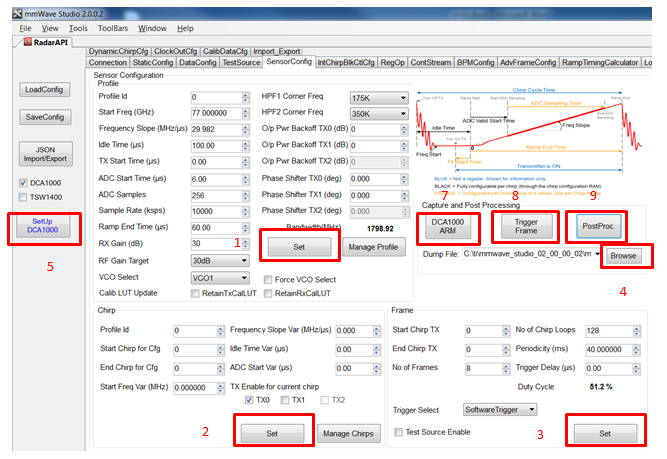The width and height of the screenshot is (667, 459).
Task: Select the RadarAPI tab icon
Action: [x=28, y=42]
